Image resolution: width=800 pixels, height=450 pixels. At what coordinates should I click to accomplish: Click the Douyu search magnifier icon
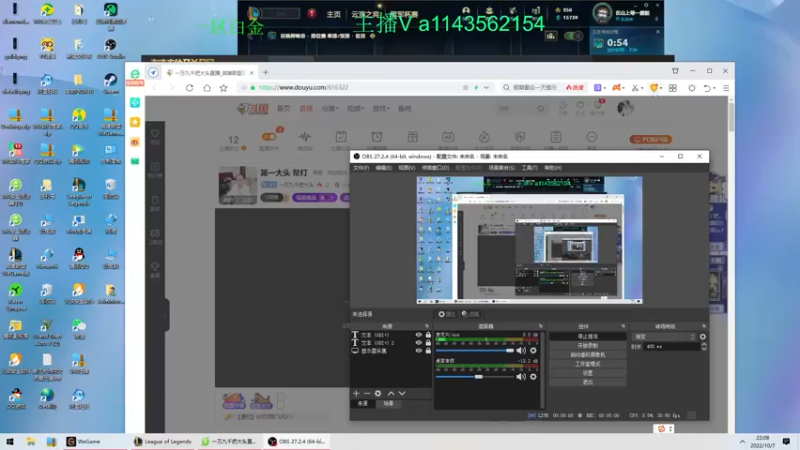[541, 109]
